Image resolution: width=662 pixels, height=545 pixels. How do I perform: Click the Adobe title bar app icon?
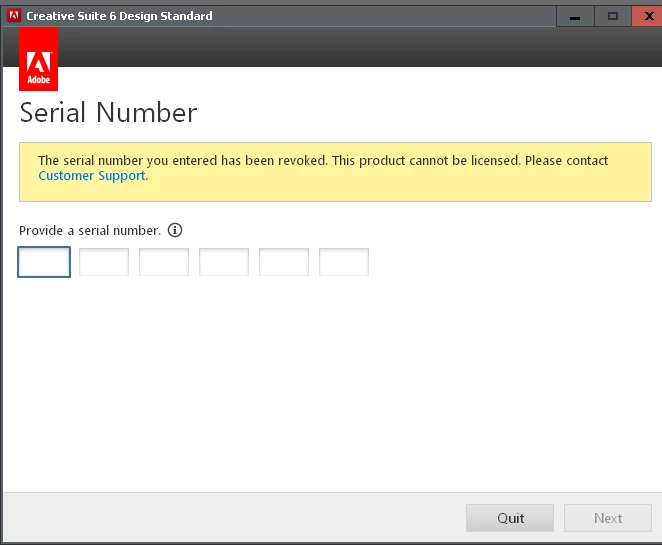[x=14, y=16]
